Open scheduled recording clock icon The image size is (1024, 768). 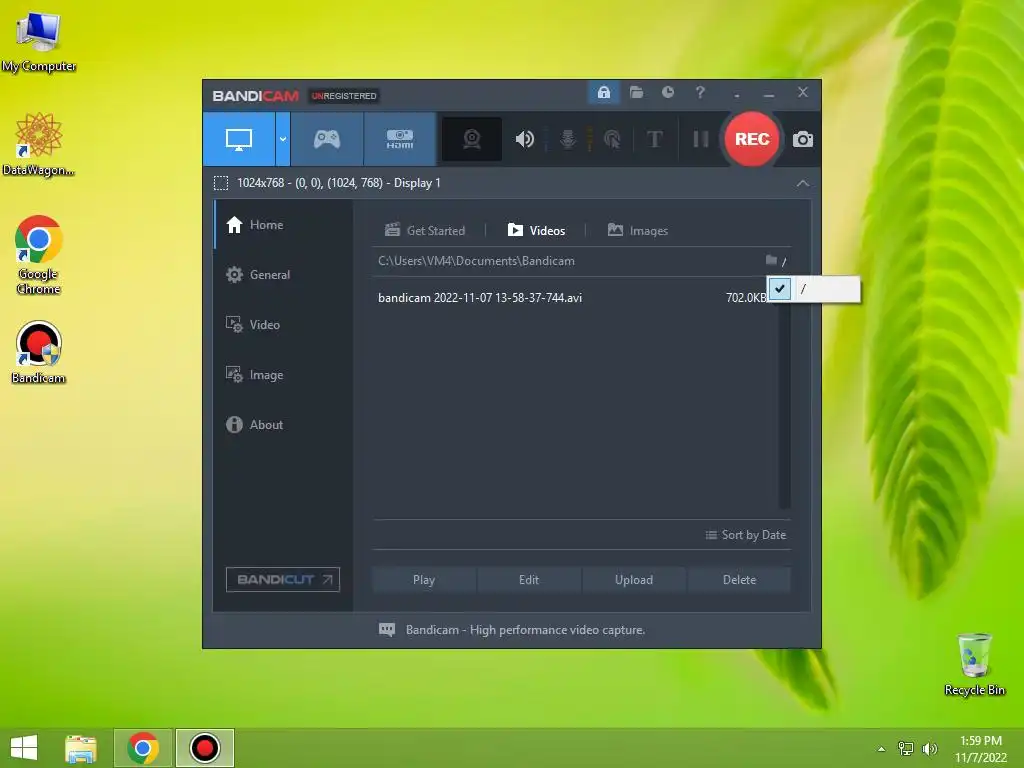[x=667, y=93]
